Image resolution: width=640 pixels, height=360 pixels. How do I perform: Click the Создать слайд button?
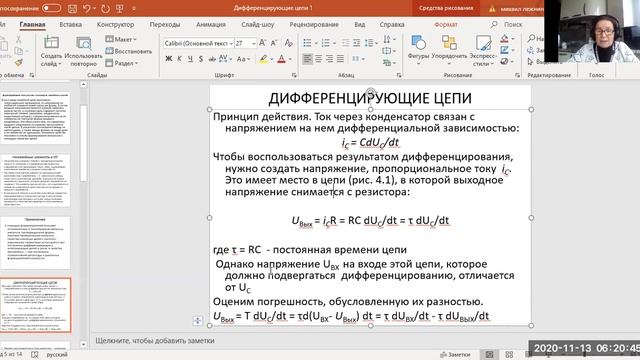(x=51, y=51)
